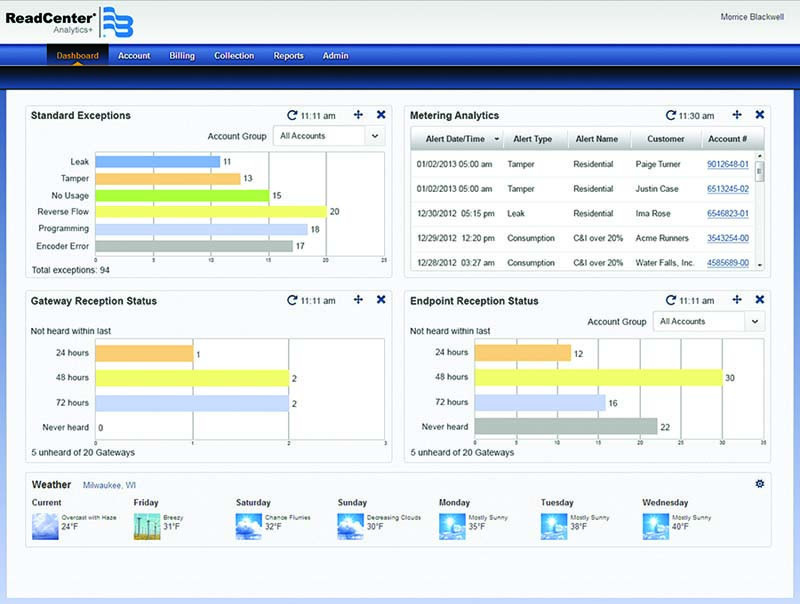Refresh the Standard Exceptions panel
This screenshot has width=800, height=604.
tap(292, 116)
